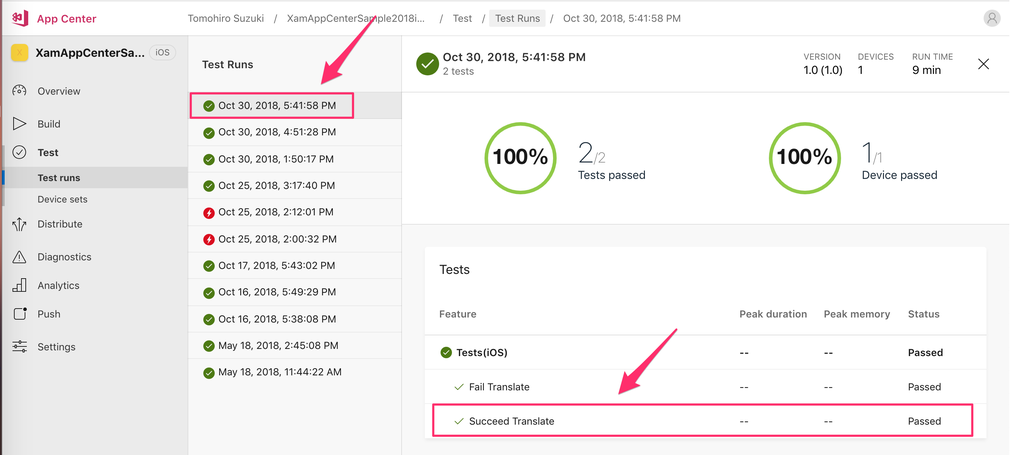This screenshot has height=455, width=1024.
Task: Click the 100% tests passed progress ring
Action: tap(518, 157)
